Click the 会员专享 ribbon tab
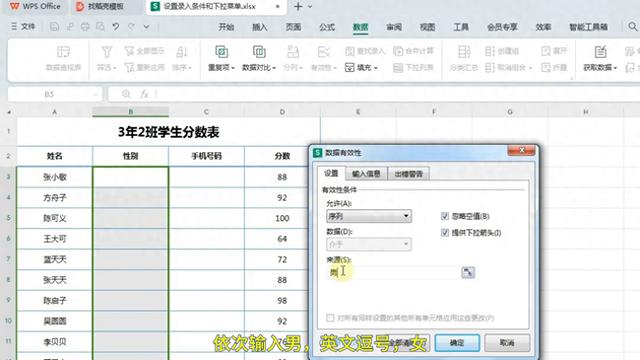 coord(502,27)
